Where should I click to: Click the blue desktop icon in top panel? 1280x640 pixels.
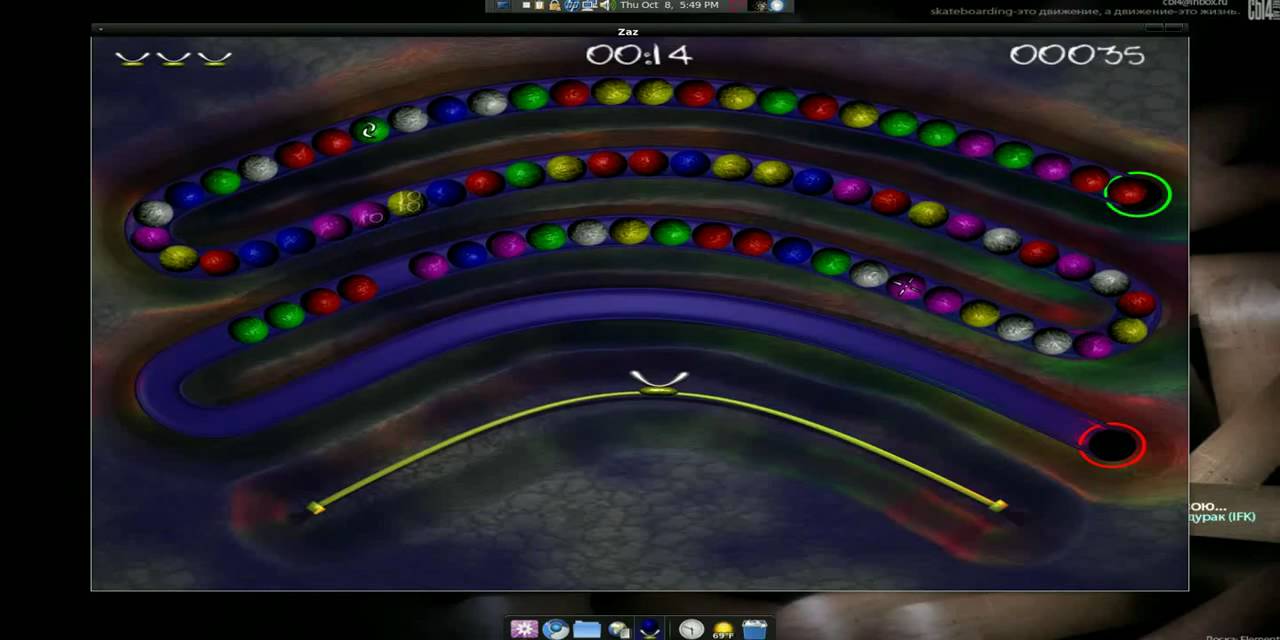(x=503, y=5)
